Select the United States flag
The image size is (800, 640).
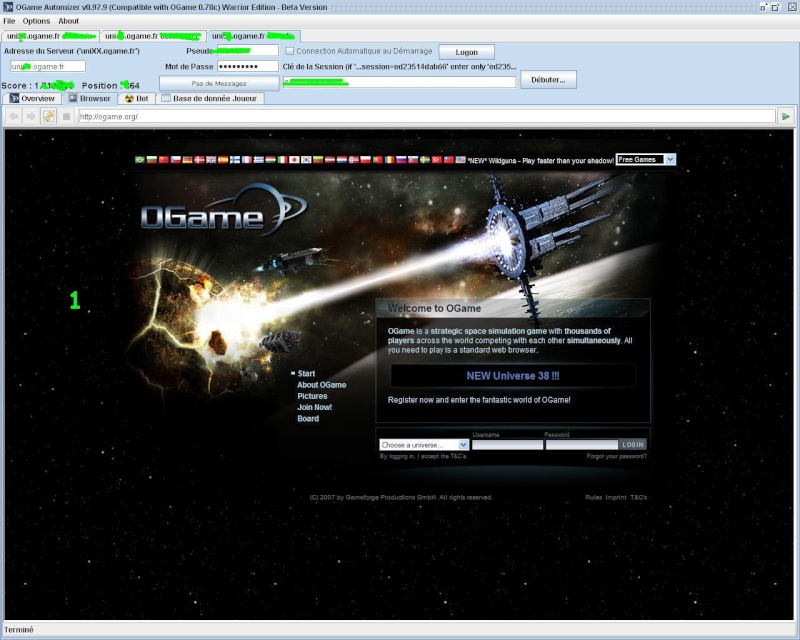coord(461,160)
